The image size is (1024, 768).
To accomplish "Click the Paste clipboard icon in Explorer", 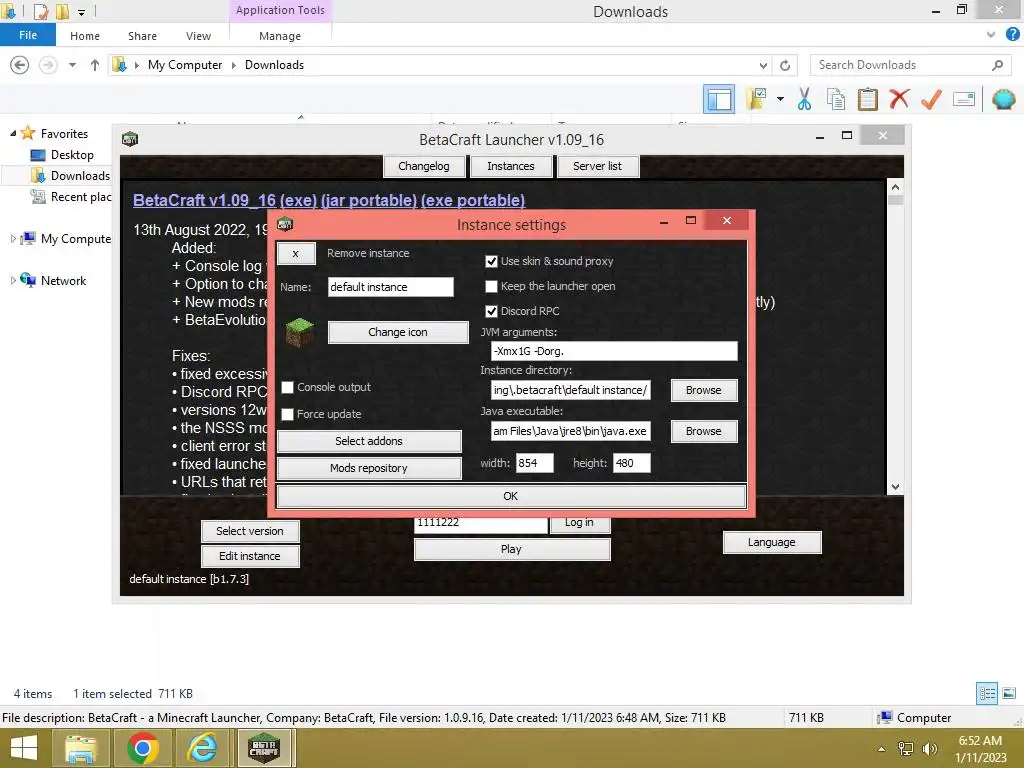I will (867, 99).
